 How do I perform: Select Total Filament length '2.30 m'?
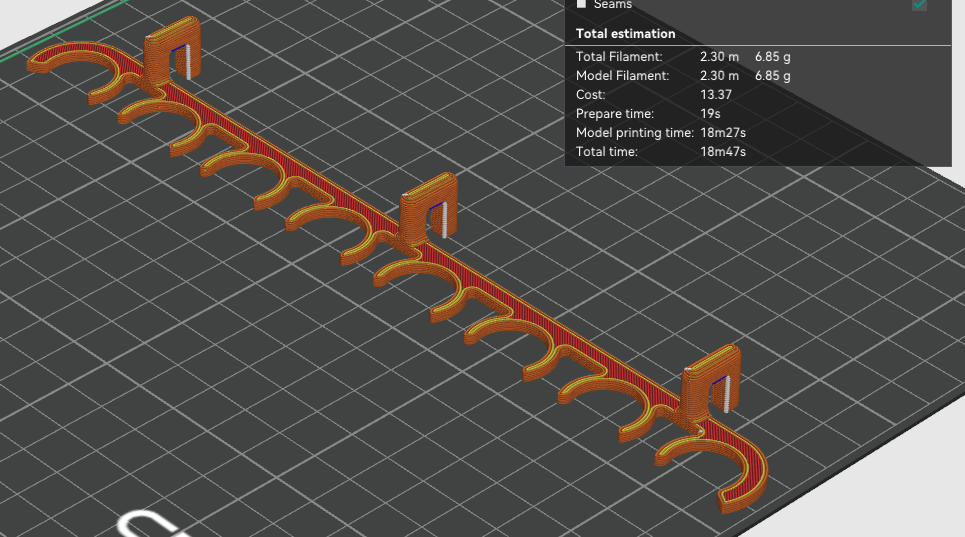pyautogui.click(x=719, y=57)
